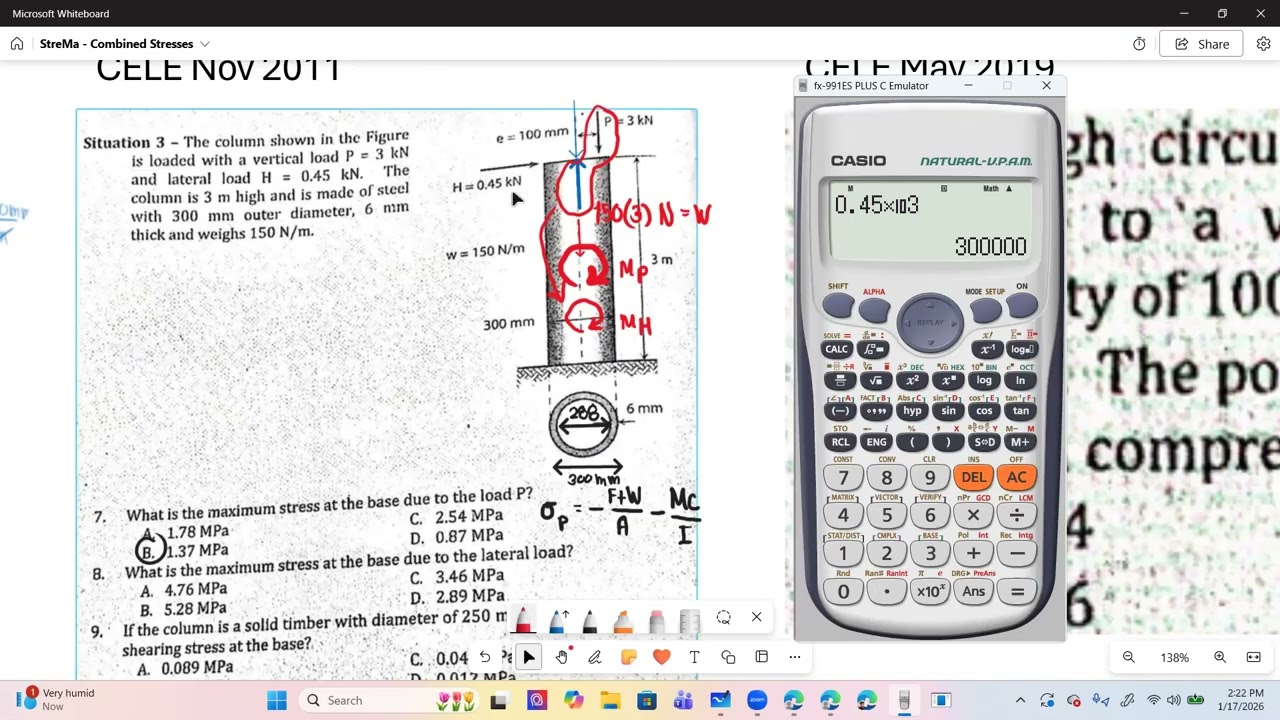The height and width of the screenshot is (720, 1280).
Task: Open the templates panel
Action: tap(761, 657)
